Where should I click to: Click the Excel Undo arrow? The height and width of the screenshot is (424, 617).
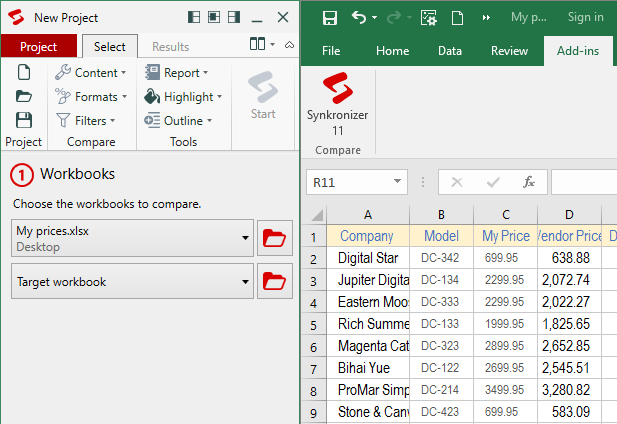[359, 17]
